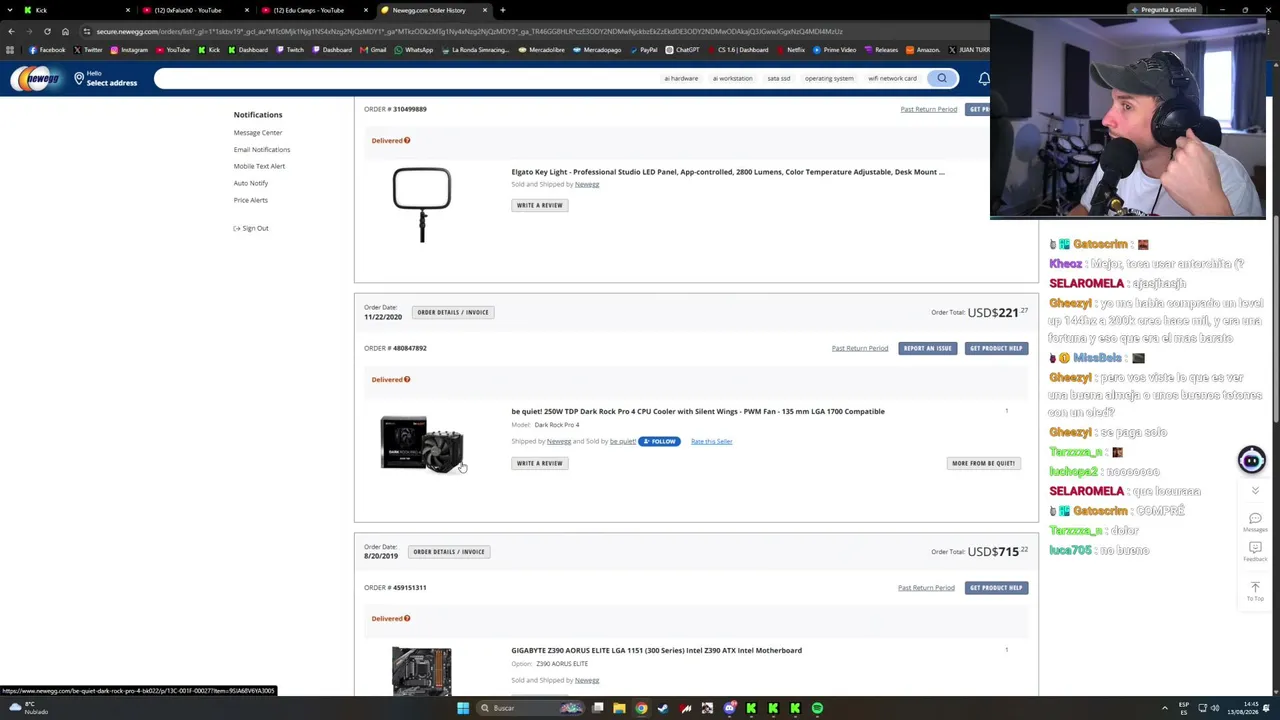Open Order Details / Invoice for the 11/22/2020 order
The image size is (1280, 720).
453,312
